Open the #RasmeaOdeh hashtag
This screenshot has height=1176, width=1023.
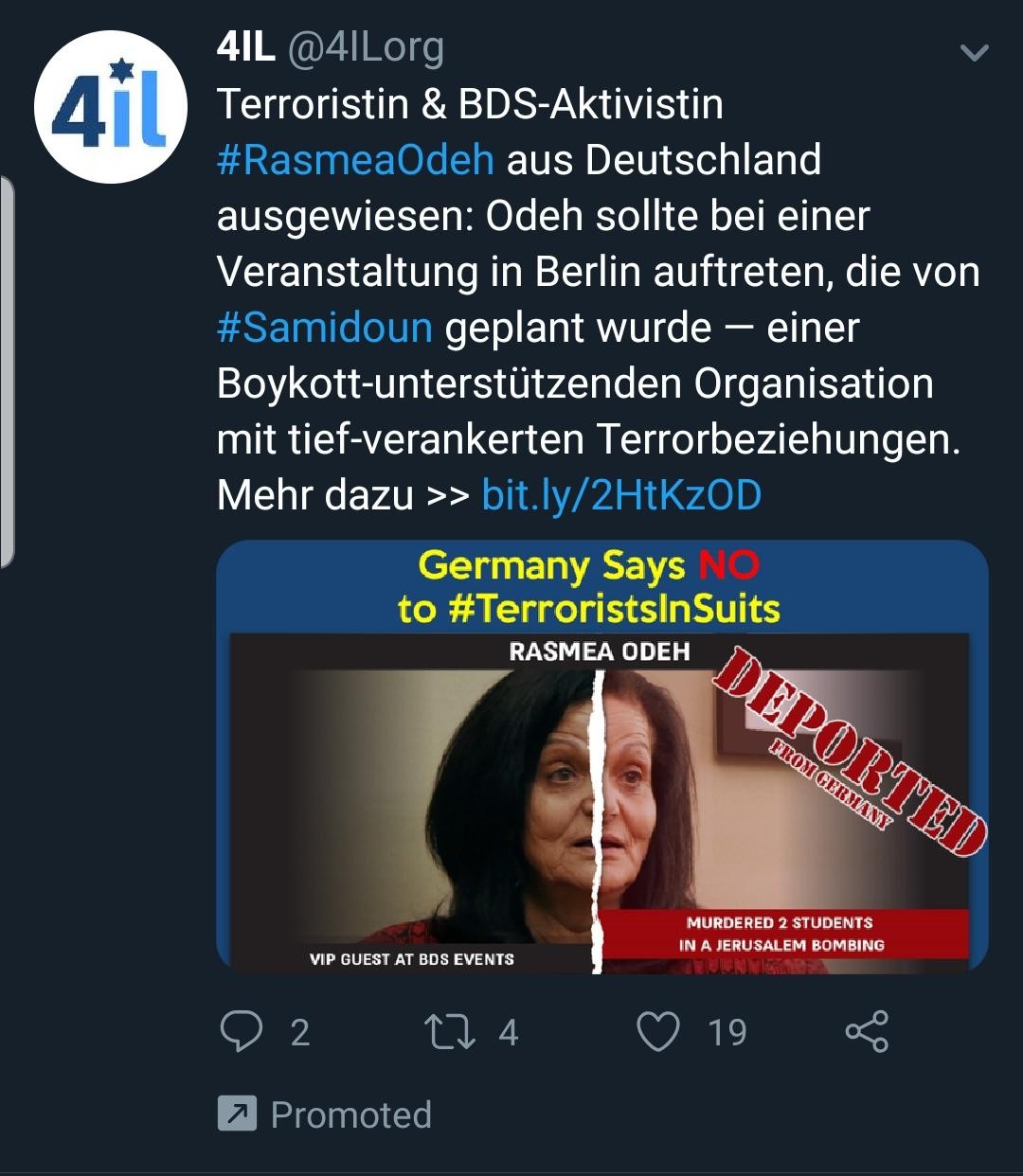[x=355, y=159]
